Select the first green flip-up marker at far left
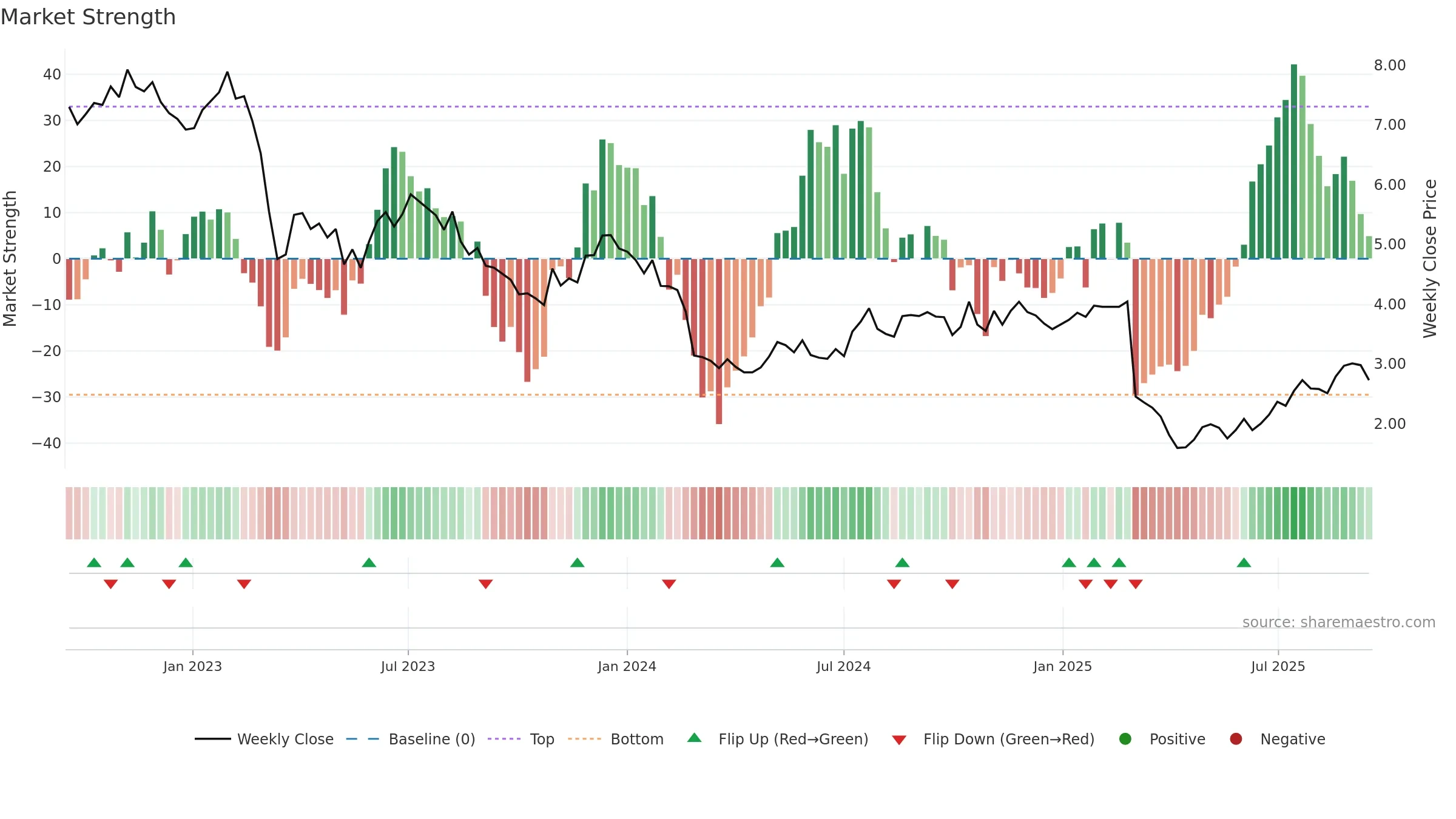The height and width of the screenshot is (819, 1456). (94, 562)
